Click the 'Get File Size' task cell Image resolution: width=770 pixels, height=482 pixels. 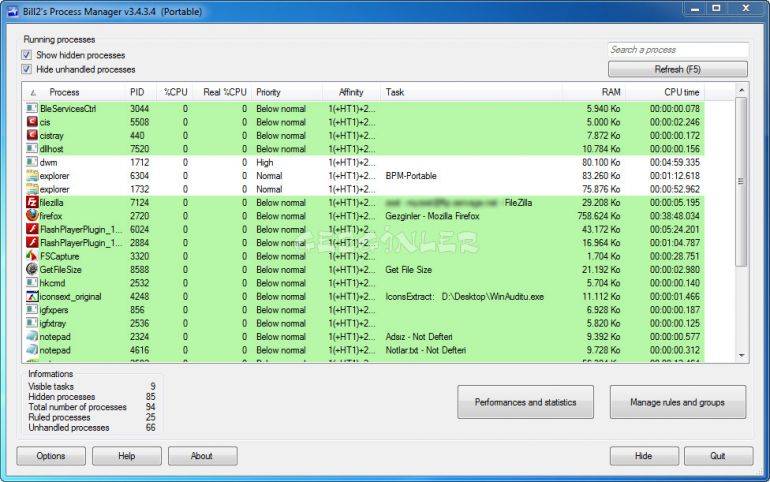click(x=409, y=269)
